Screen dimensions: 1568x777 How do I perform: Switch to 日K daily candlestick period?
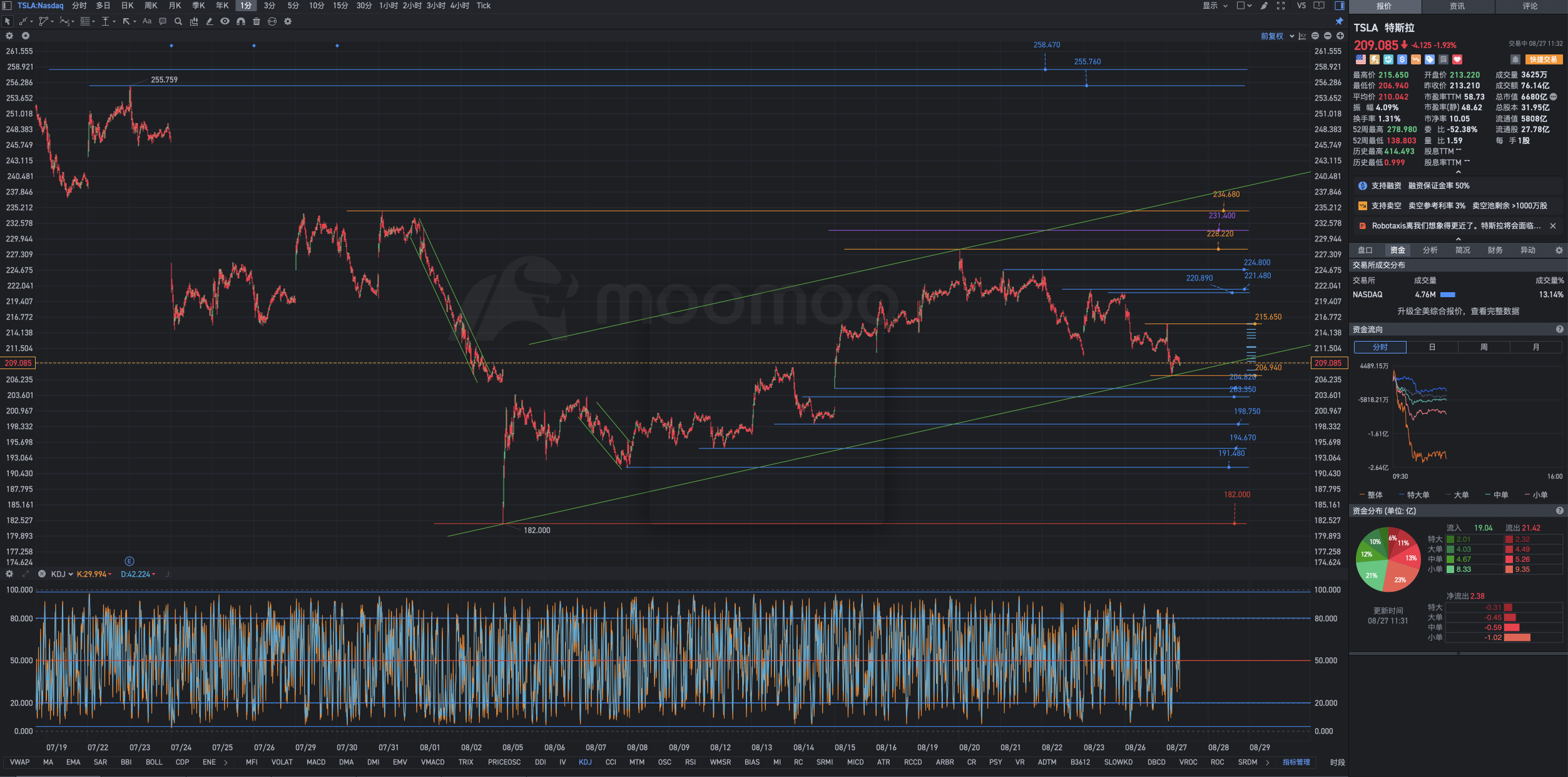tap(127, 6)
